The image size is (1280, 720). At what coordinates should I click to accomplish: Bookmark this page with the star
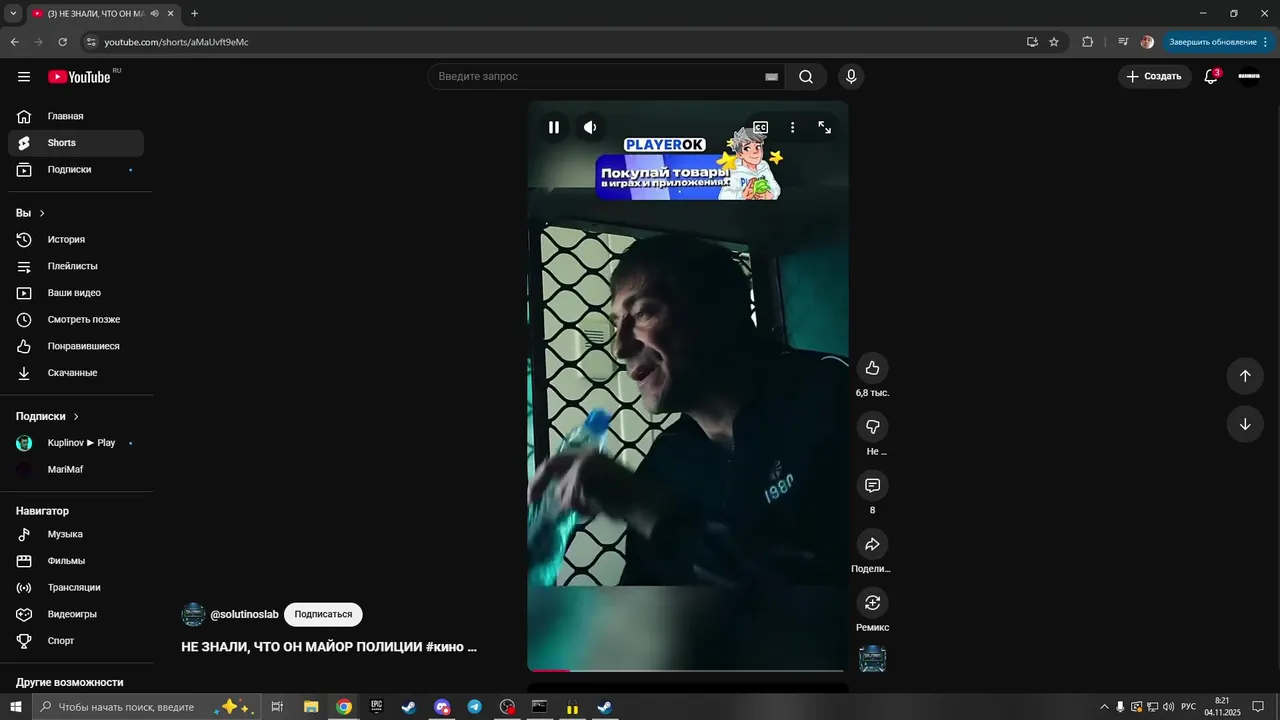point(1054,42)
